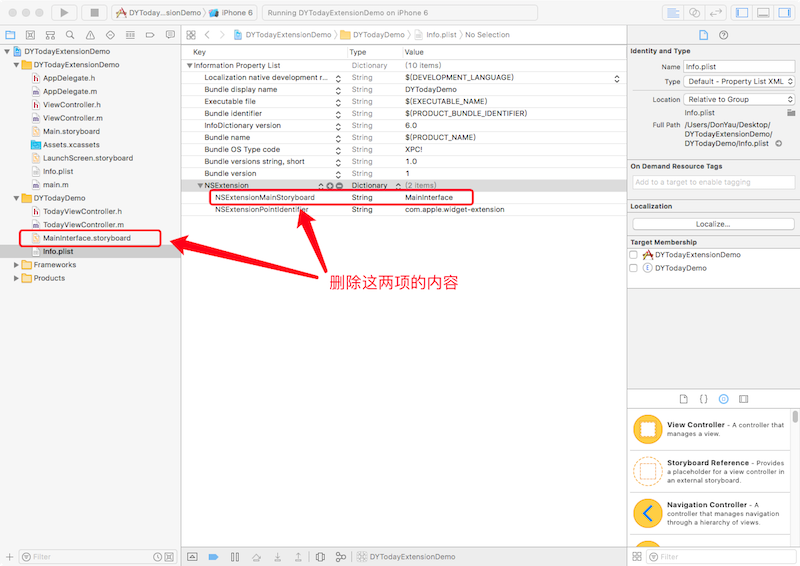Add a row next to NSExtension key
Image resolution: width=800 pixels, height=566 pixels.
pyautogui.click(x=330, y=186)
